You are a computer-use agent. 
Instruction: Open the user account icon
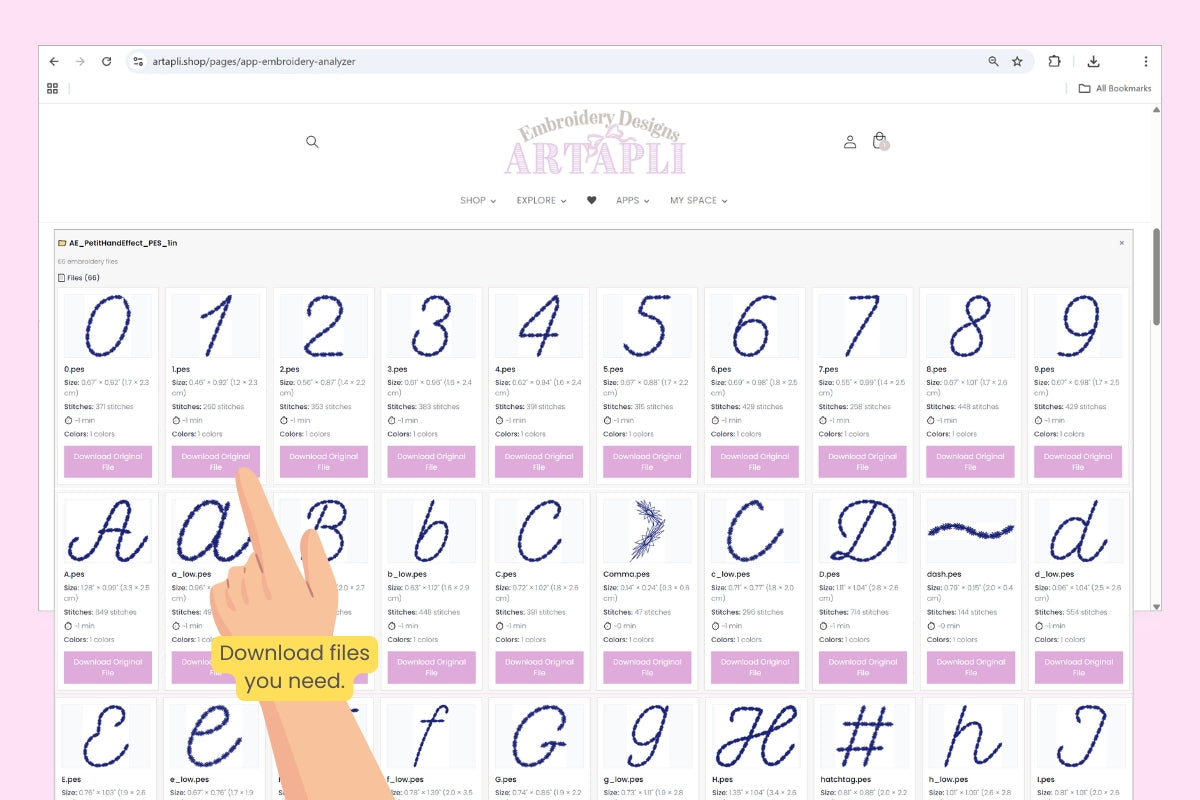(849, 142)
